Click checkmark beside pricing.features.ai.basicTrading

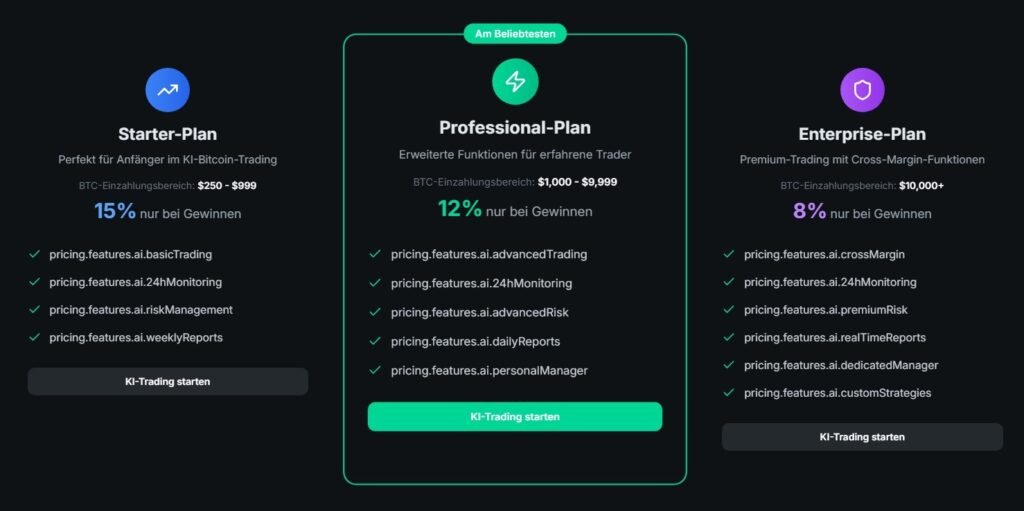coord(34,254)
